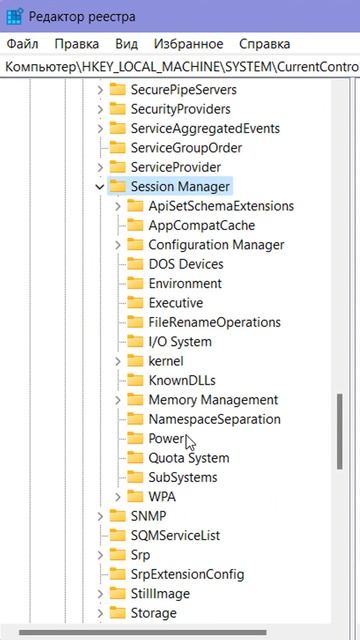Viewport: 360px width, 640px height.
Task: Collapse the Session Manager key
Action: click(x=100, y=187)
